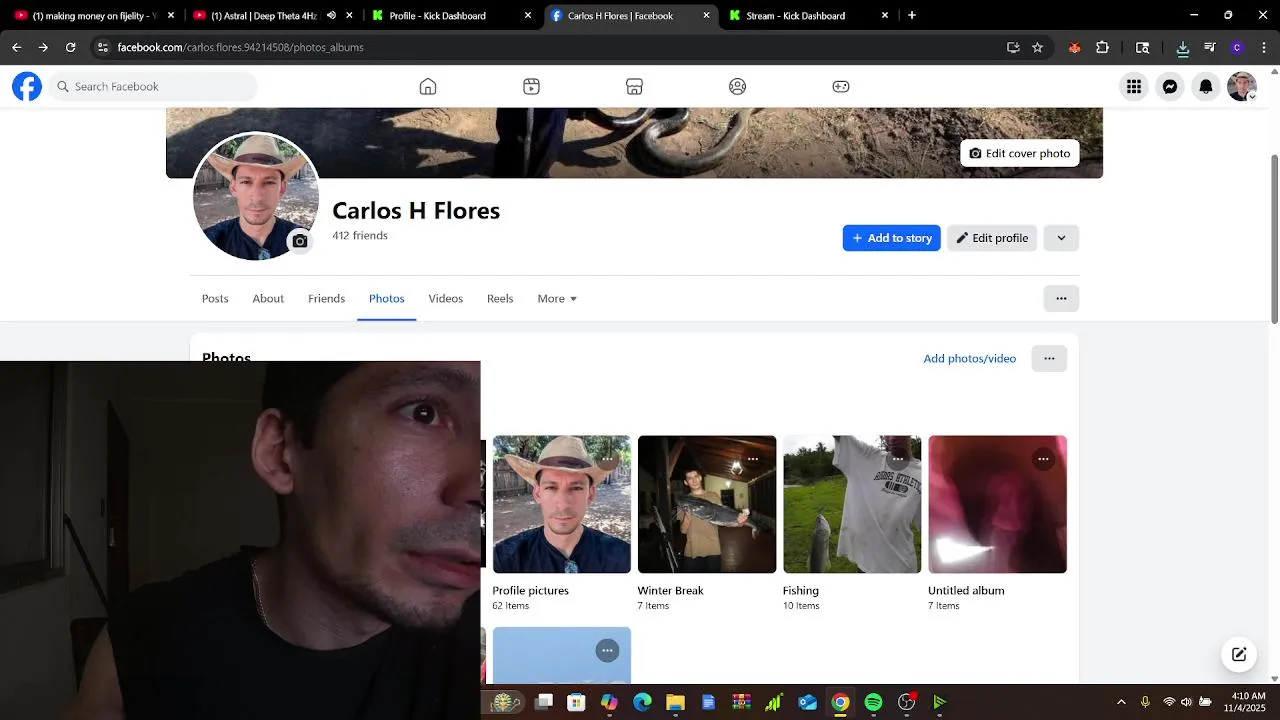Click the large profile picture
1280x720 pixels.
pyautogui.click(x=256, y=196)
